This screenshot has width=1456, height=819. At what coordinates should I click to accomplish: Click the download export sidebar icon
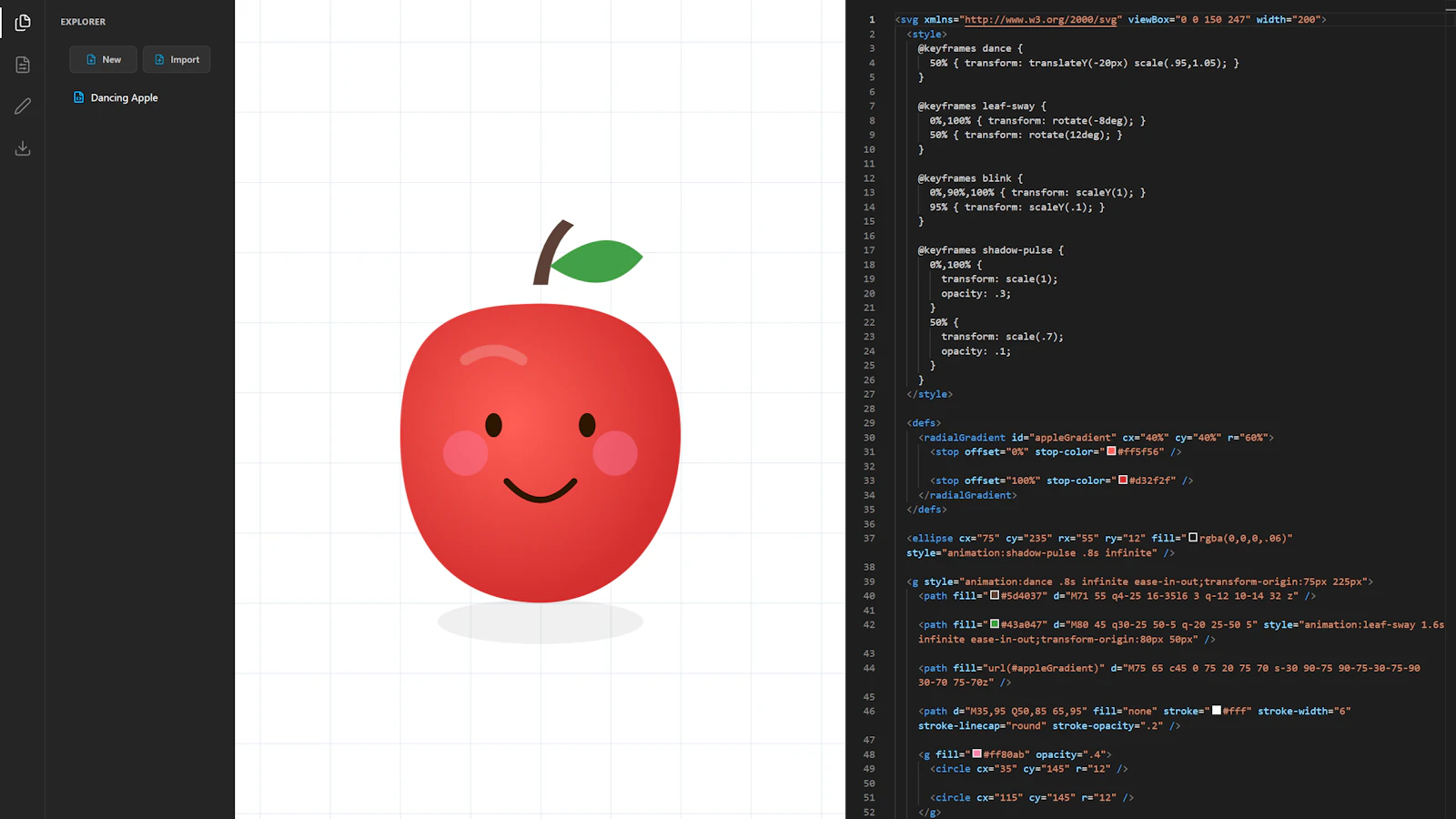23,148
